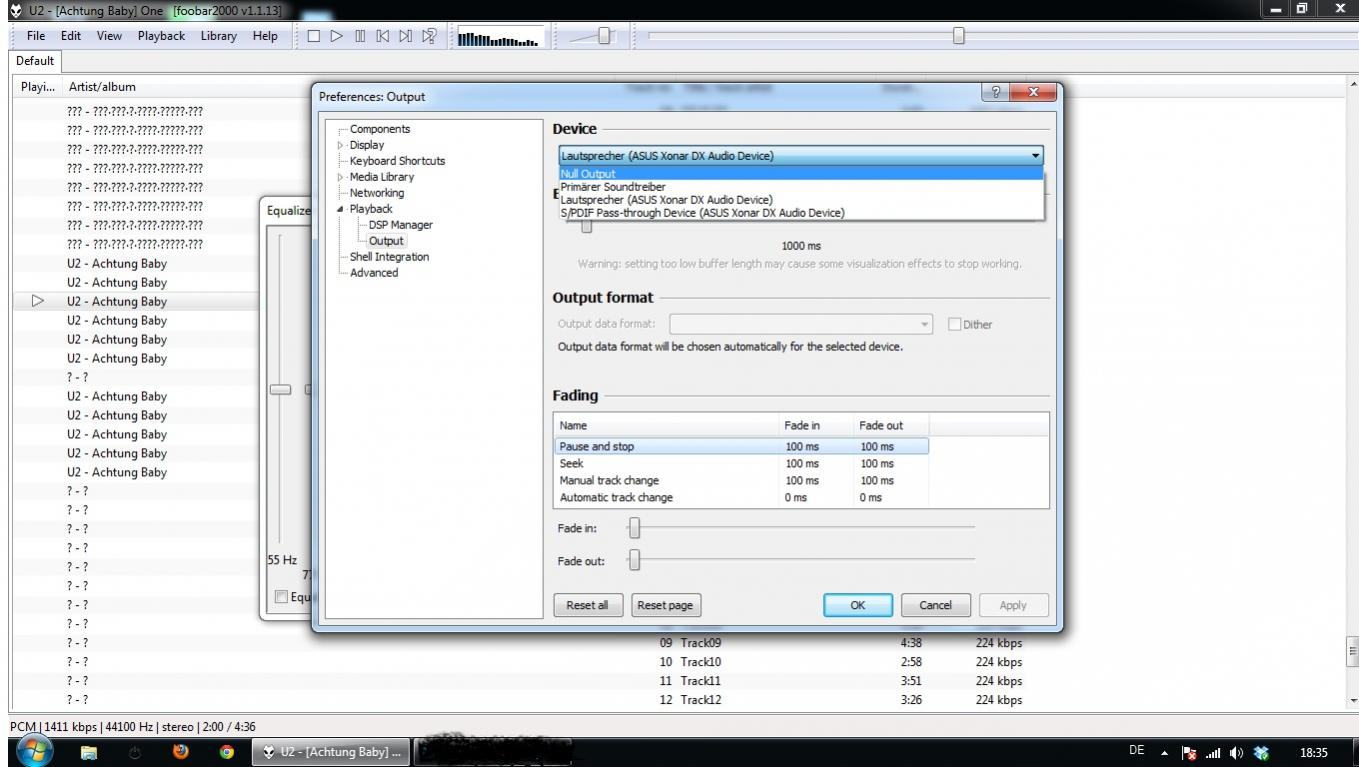The height and width of the screenshot is (767, 1359).
Task: Select the Automatic track change row
Action: (x=741, y=498)
